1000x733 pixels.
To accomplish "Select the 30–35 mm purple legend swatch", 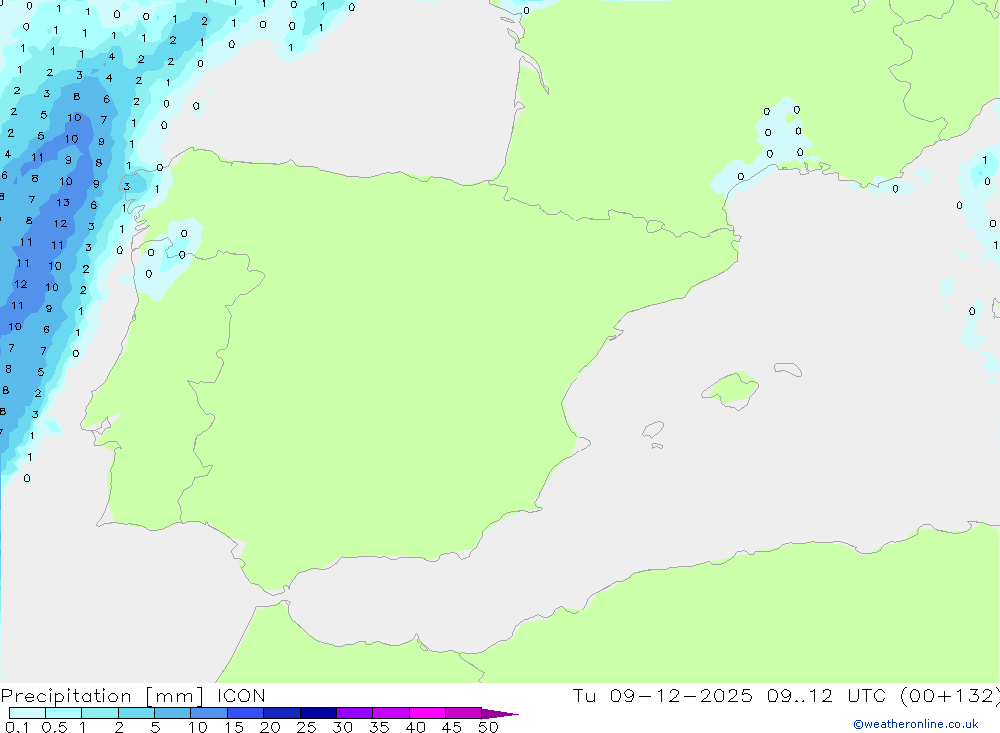I will pos(354,713).
